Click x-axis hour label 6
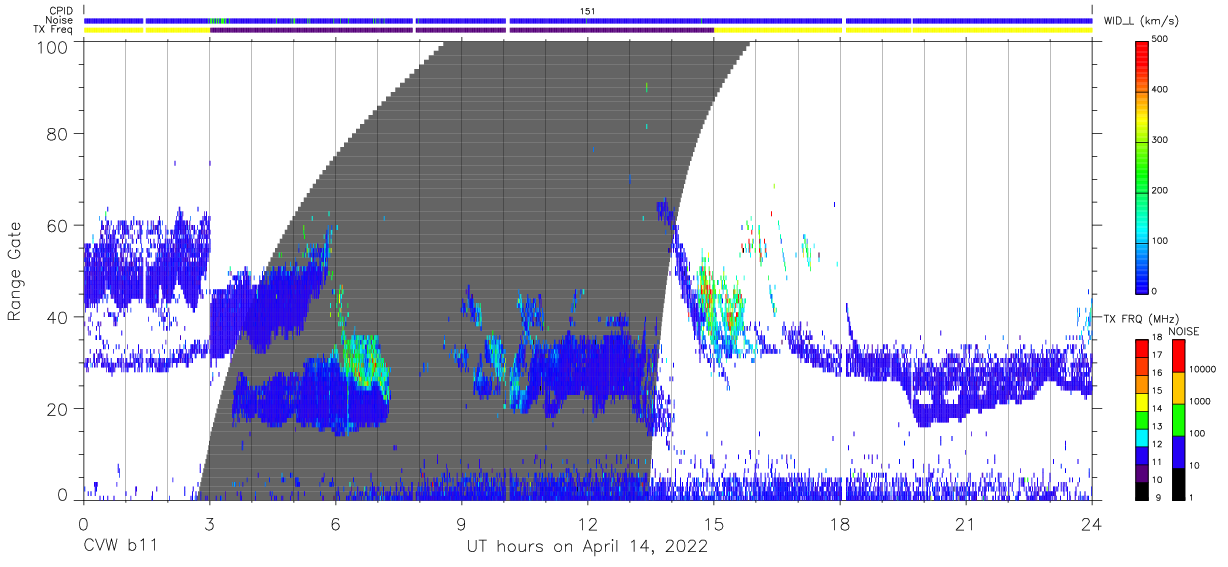Image resolution: width=1228 pixels, height=567 pixels. pyautogui.click(x=335, y=523)
